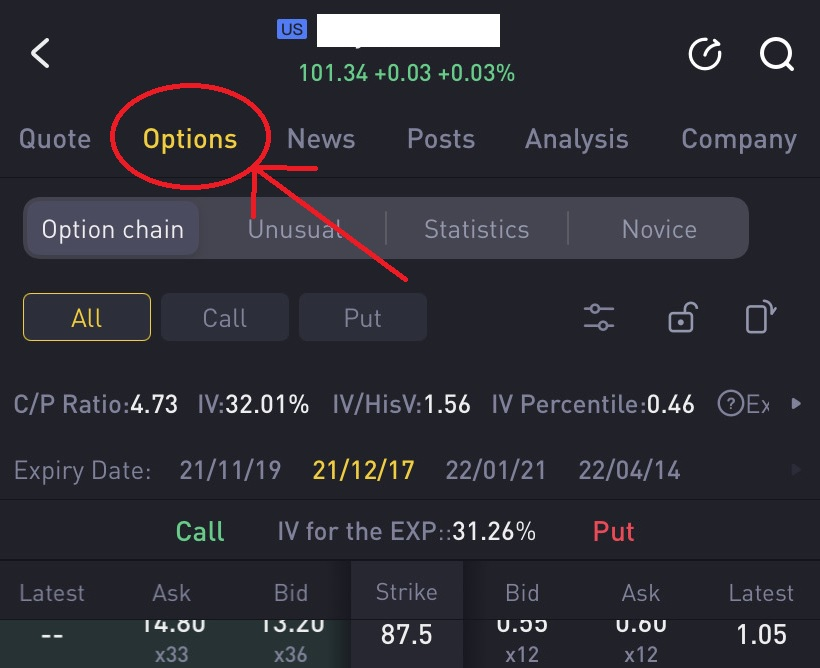Open the Novice sub-tab
Image resolution: width=820 pixels, height=668 pixels.
click(x=659, y=229)
